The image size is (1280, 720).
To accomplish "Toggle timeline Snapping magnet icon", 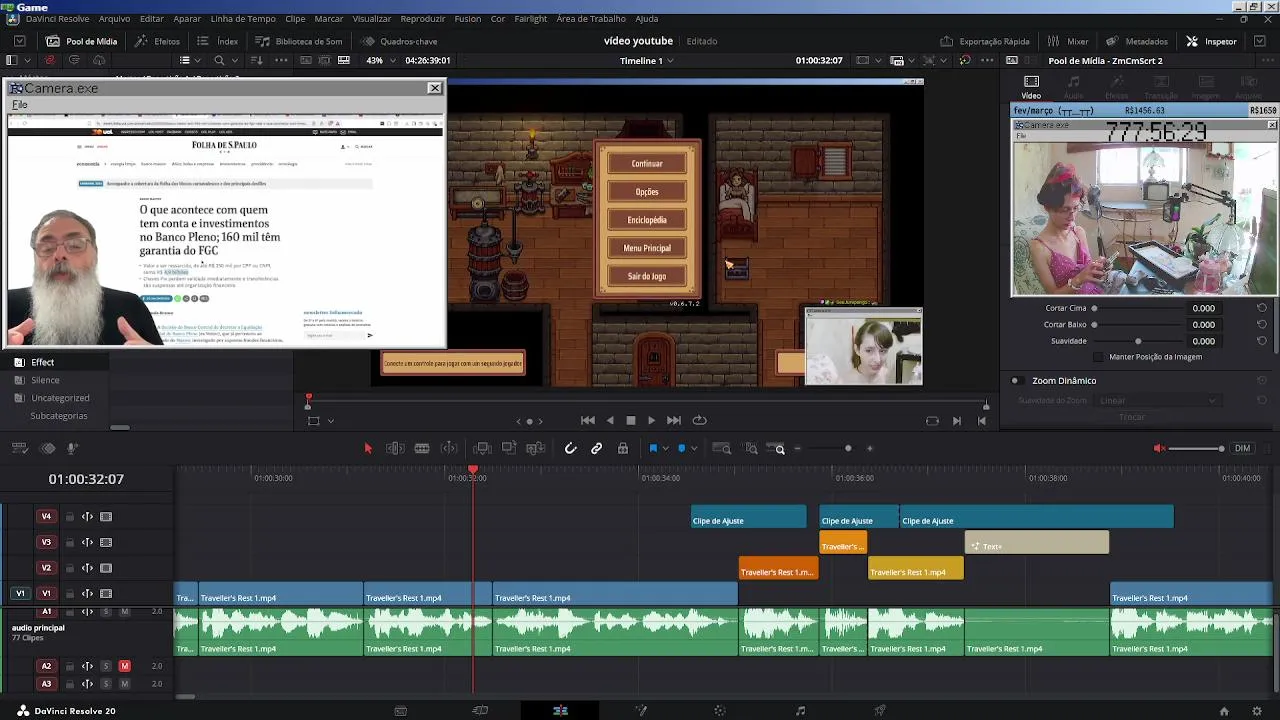I will click(570, 448).
